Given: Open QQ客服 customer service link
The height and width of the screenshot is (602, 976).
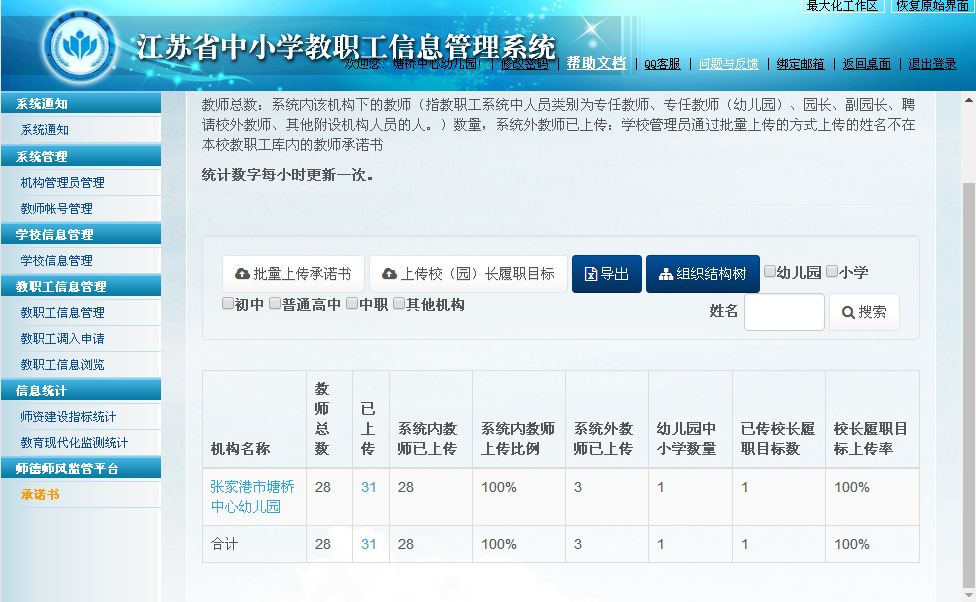Looking at the screenshot, I should pyautogui.click(x=662, y=62).
